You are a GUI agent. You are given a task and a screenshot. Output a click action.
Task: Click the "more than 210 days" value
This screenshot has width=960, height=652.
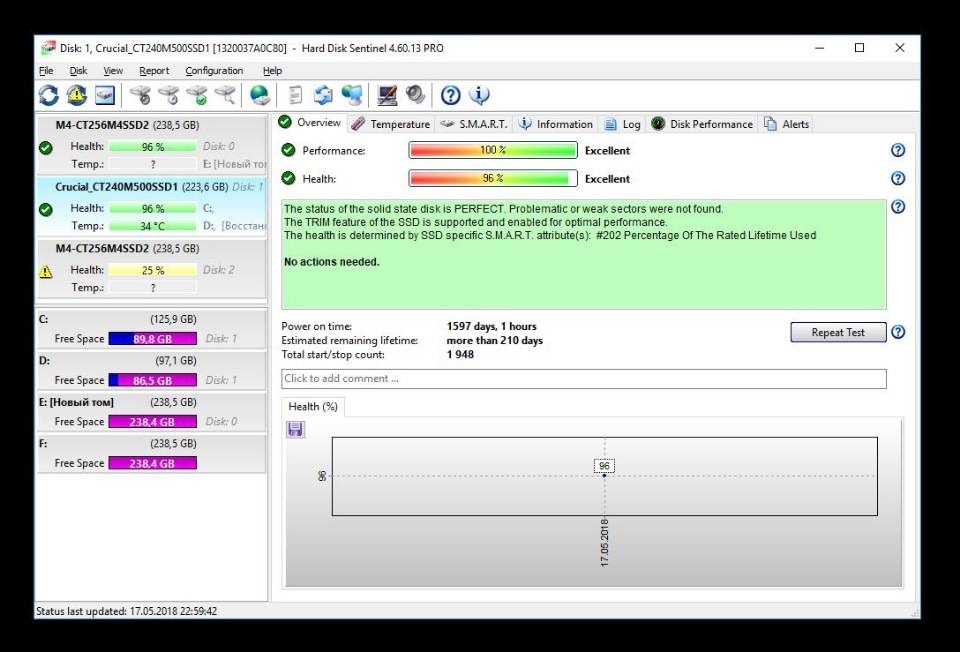[495, 340]
